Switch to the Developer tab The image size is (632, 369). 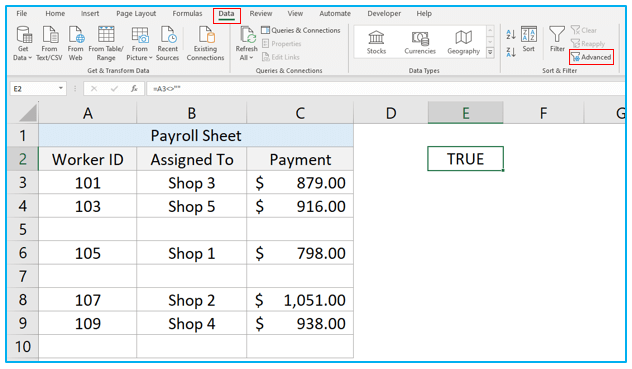(x=384, y=13)
